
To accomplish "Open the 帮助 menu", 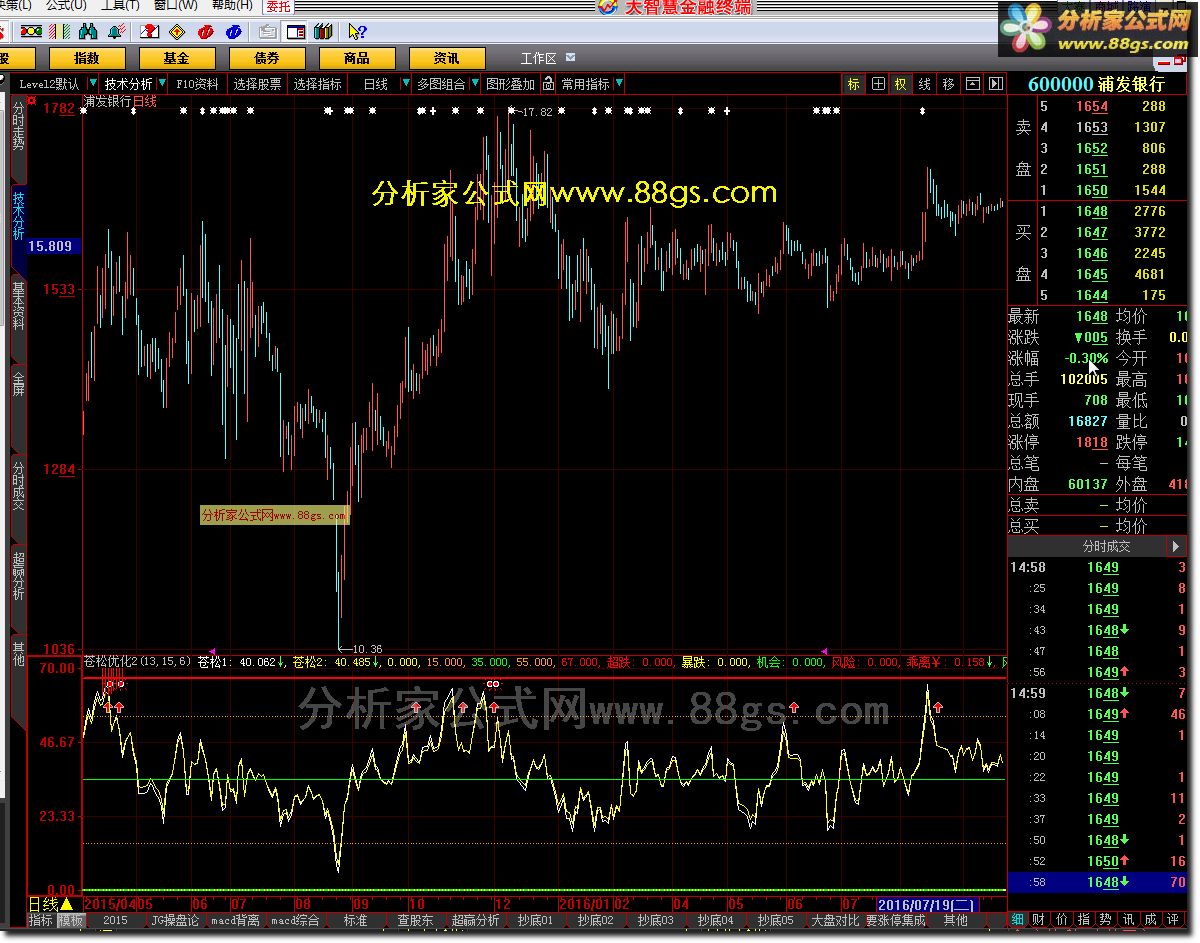I will click(x=232, y=5).
